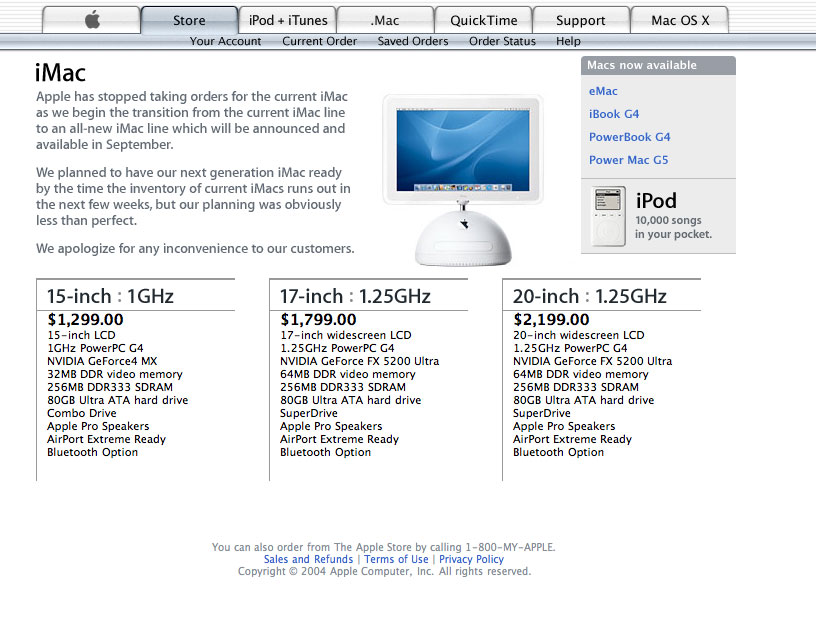Click the iPod promo heading
This screenshot has height=625, width=816.
pos(656,201)
